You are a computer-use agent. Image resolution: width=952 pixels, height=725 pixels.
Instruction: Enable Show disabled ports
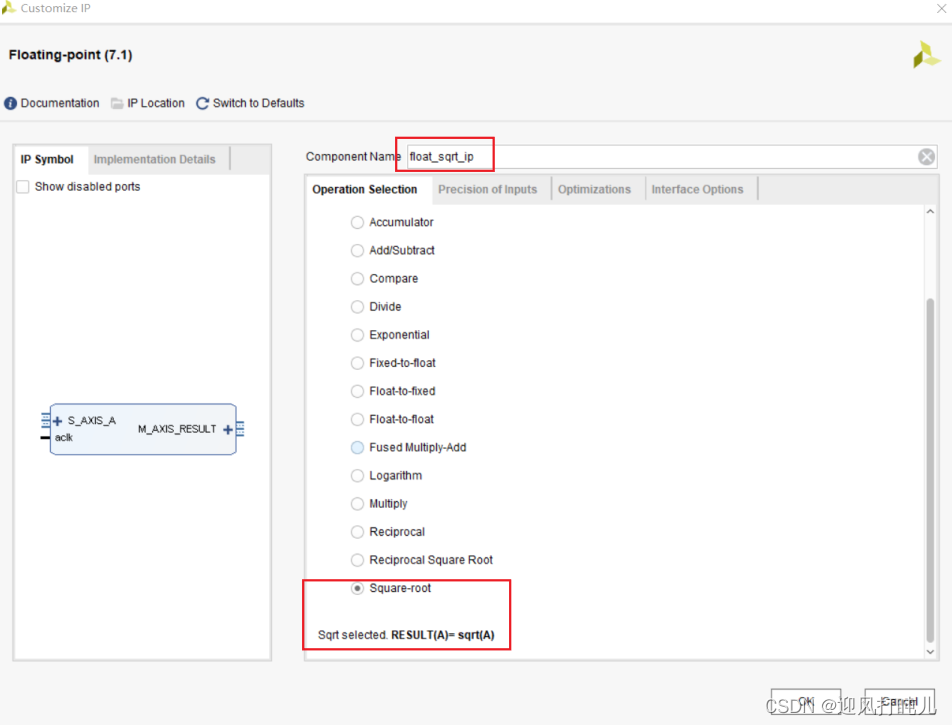tap(22, 186)
